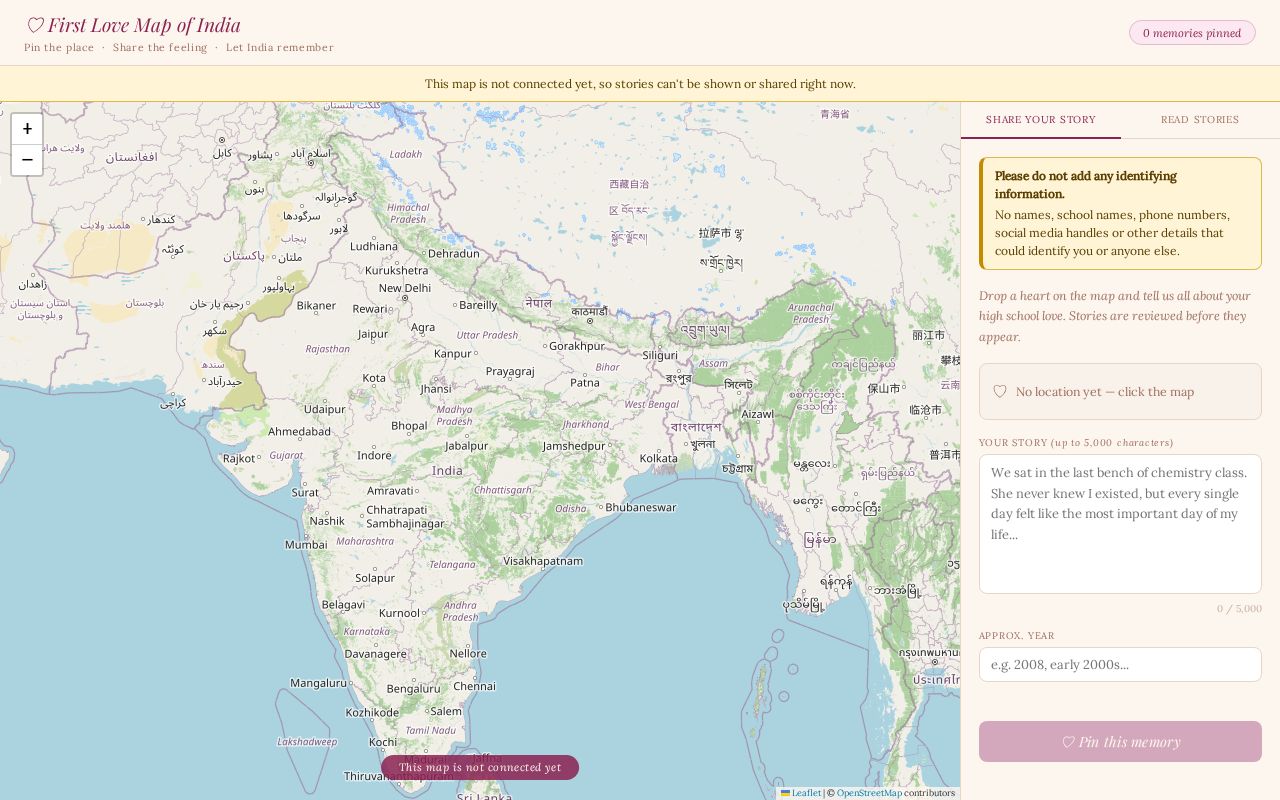Click Kochi label on the map
Image resolution: width=1280 pixels, height=800 pixels.
coord(383,742)
